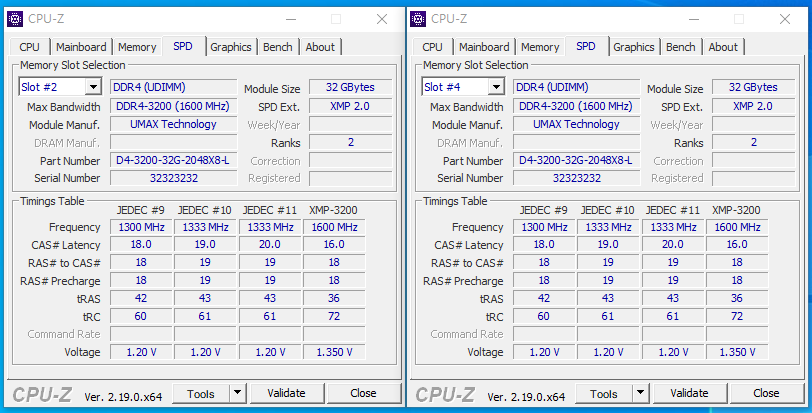Click the Part Number field in left window

pyautogui.click(x=170, y=161)
